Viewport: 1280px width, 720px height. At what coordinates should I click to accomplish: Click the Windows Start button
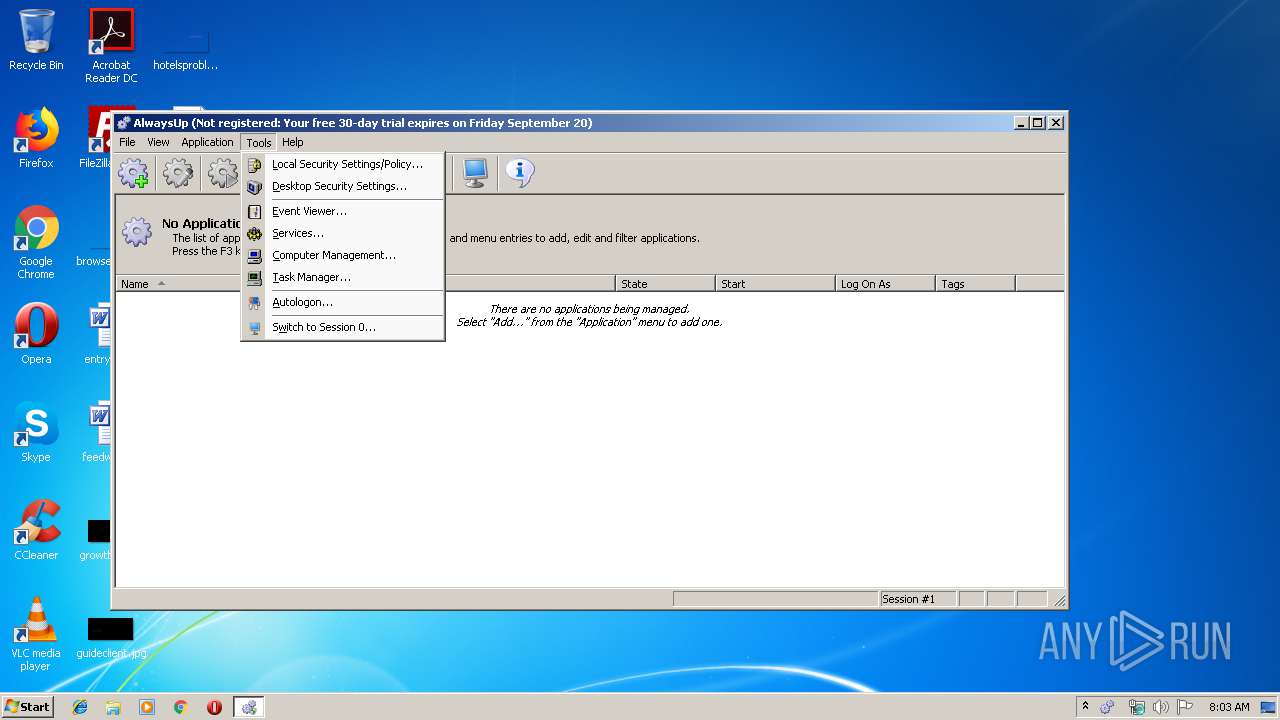pyautogui.click(x=28, y=706)
